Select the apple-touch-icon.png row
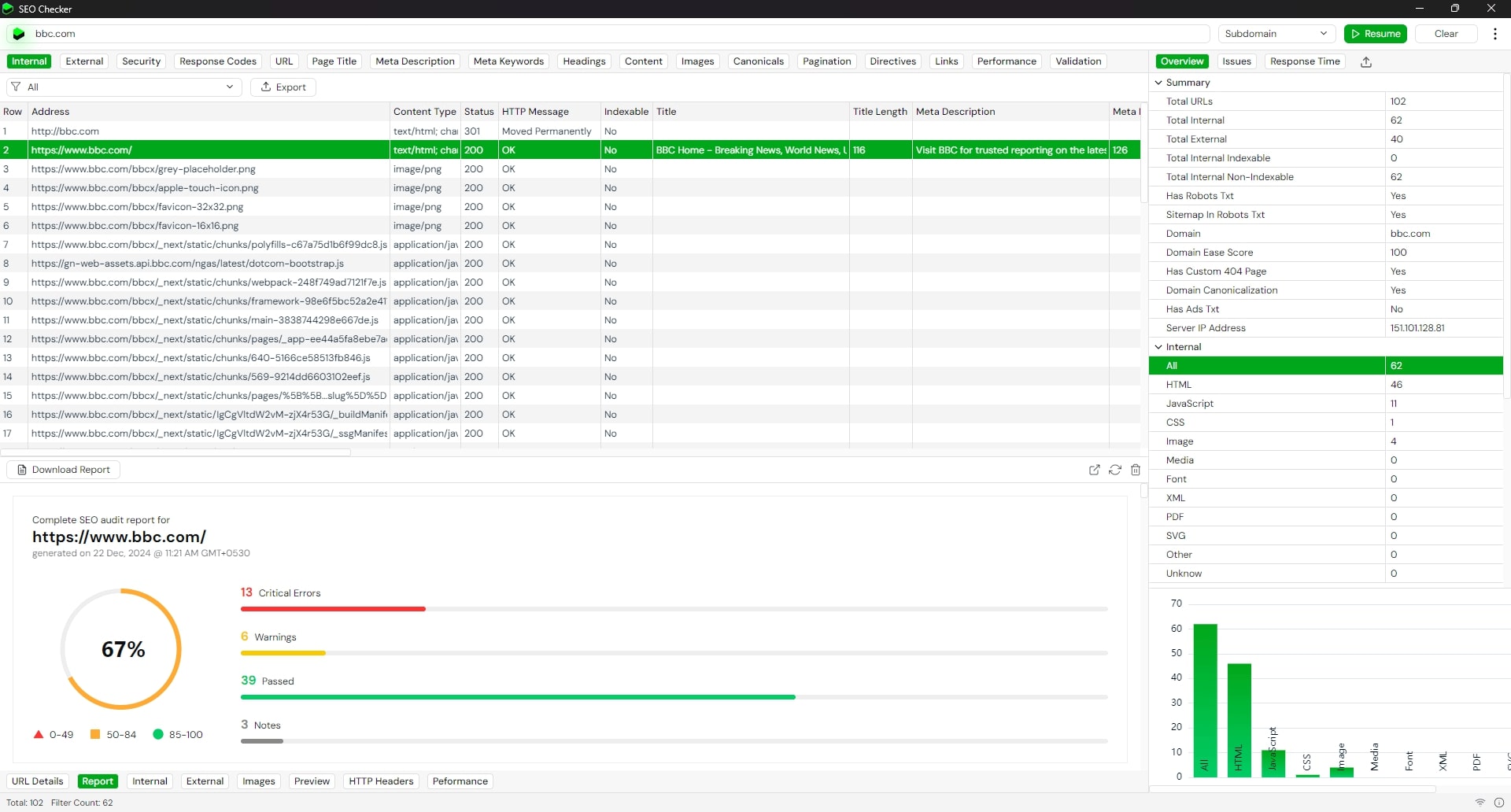The image size is (1511, 812). [x=570, y=188]
